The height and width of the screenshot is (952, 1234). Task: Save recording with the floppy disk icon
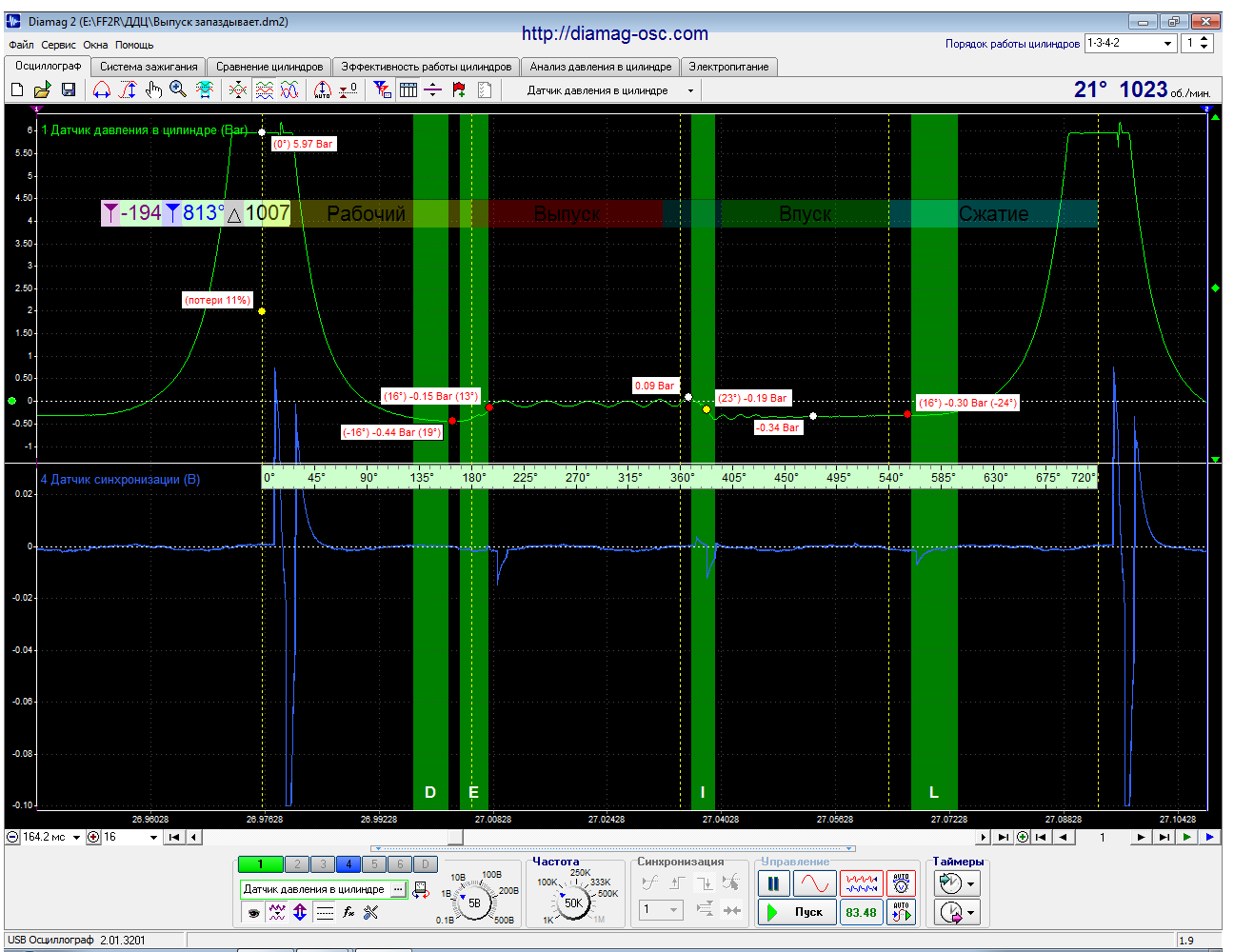(x=69, y=89)
